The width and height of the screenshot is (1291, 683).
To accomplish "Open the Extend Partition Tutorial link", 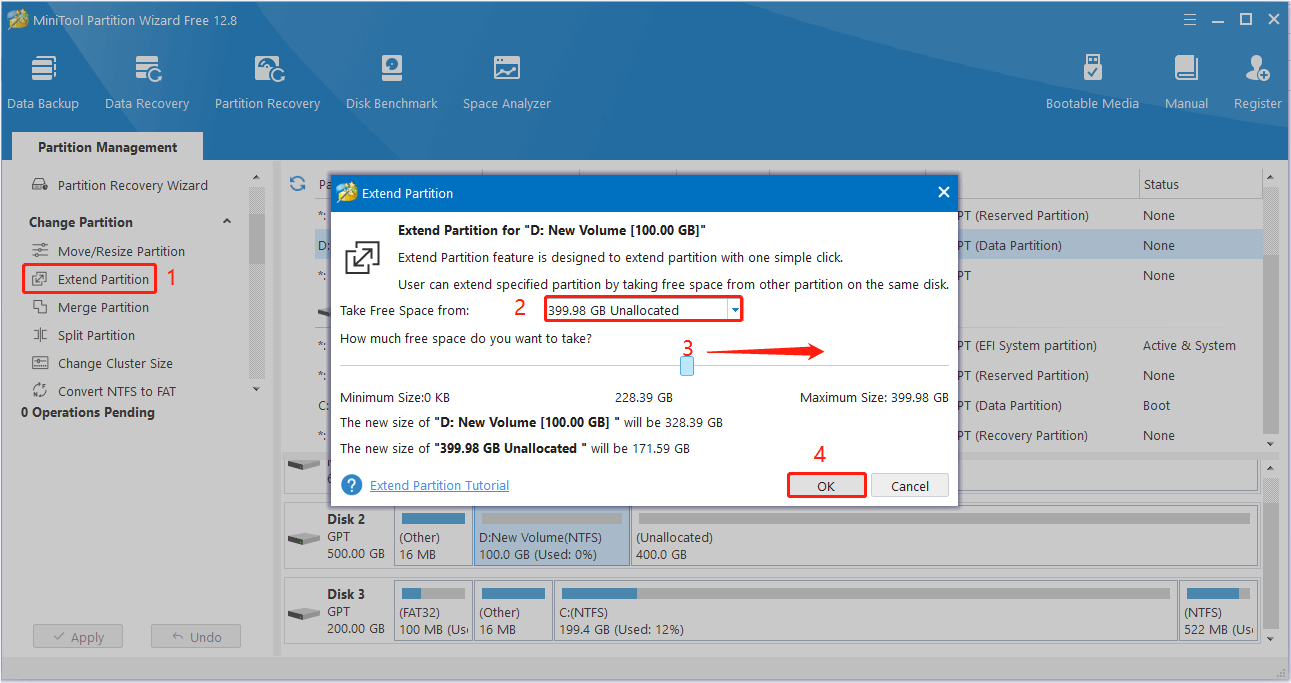I will click(439, 485).
